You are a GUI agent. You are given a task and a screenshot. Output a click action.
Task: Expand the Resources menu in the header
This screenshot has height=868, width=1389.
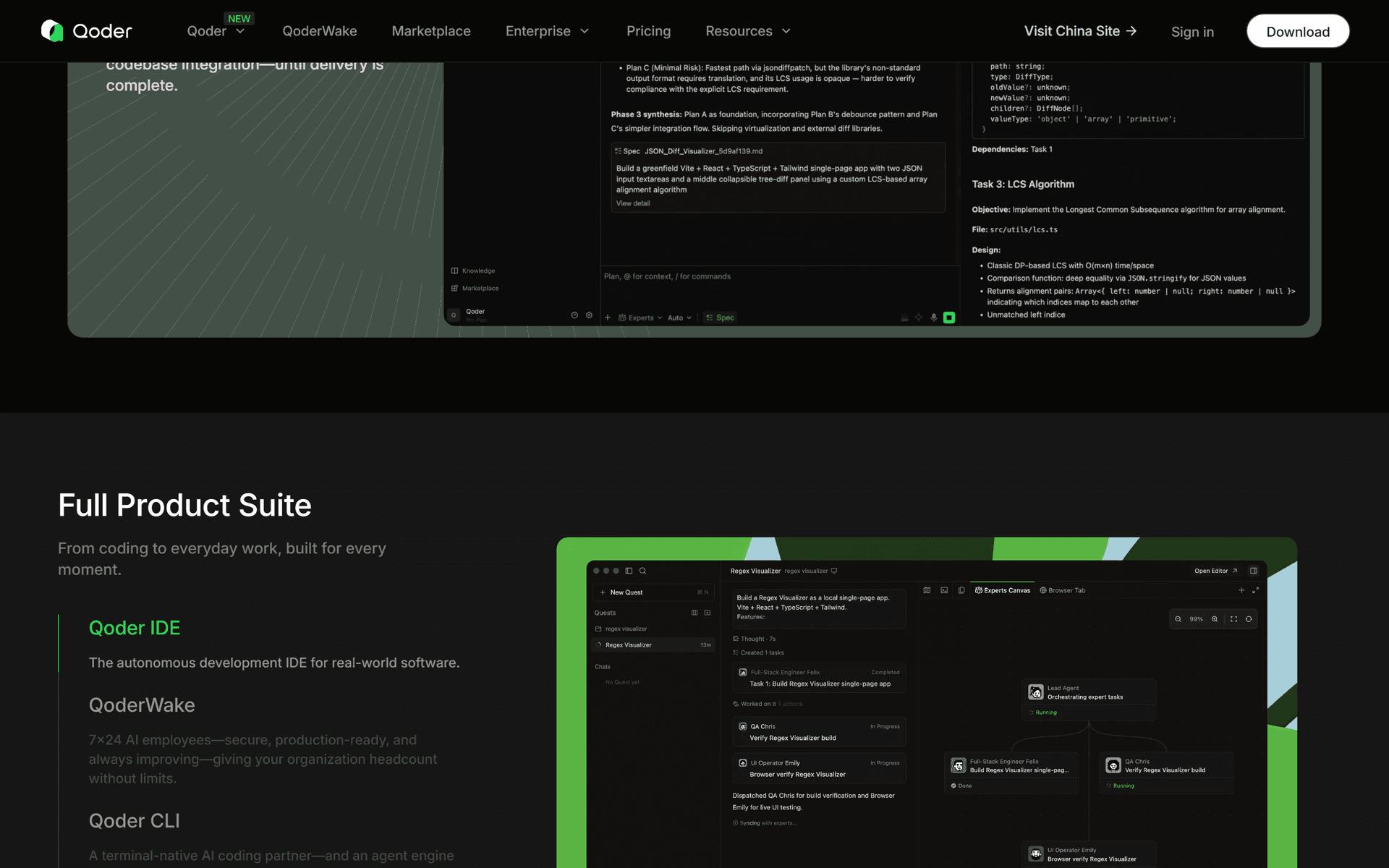pyautogui.click(x=748, y=31)
